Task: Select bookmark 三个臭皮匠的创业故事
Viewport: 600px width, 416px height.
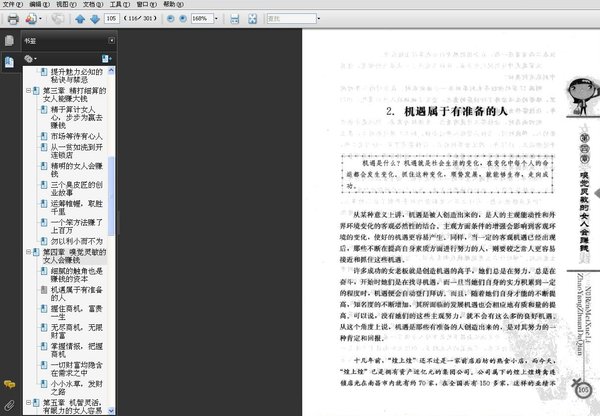Action: [x=77, y=189]
